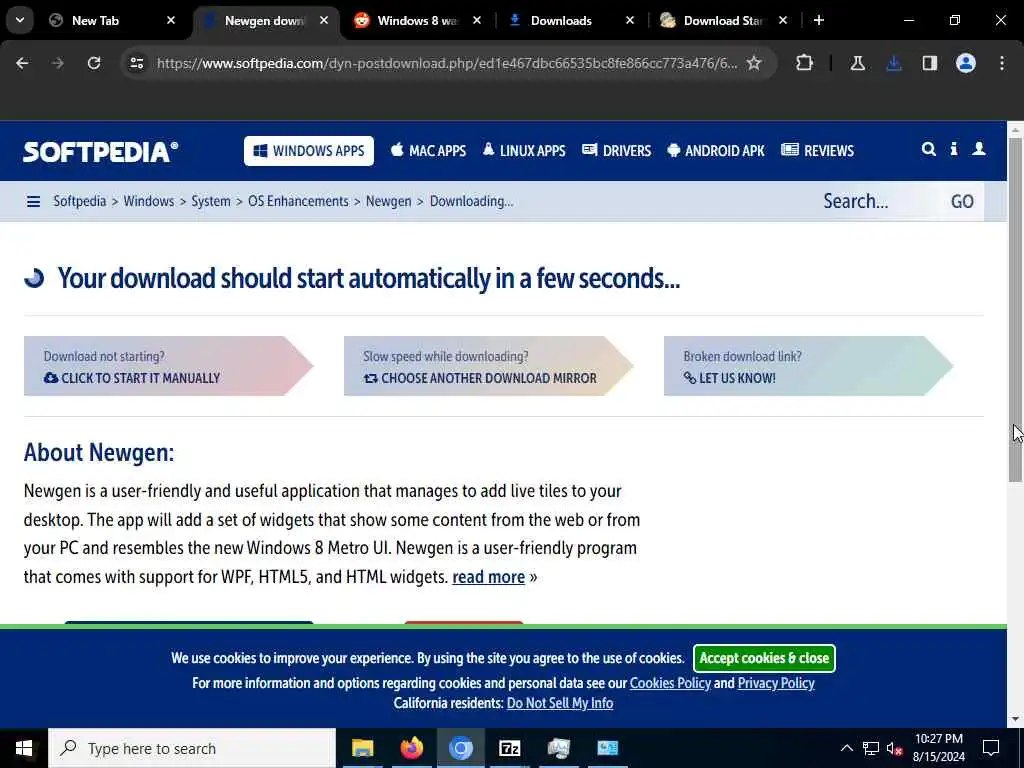The image size is (1024, 768).
Task: Choose another download mirror
Action: tap(488, 366)
